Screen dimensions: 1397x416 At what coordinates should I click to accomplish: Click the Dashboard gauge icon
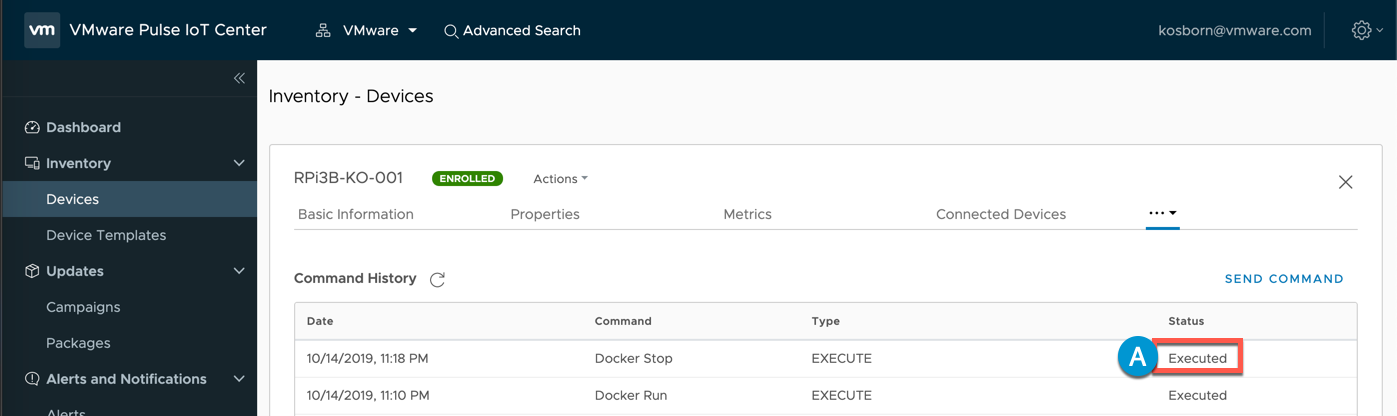click(32, 127)
